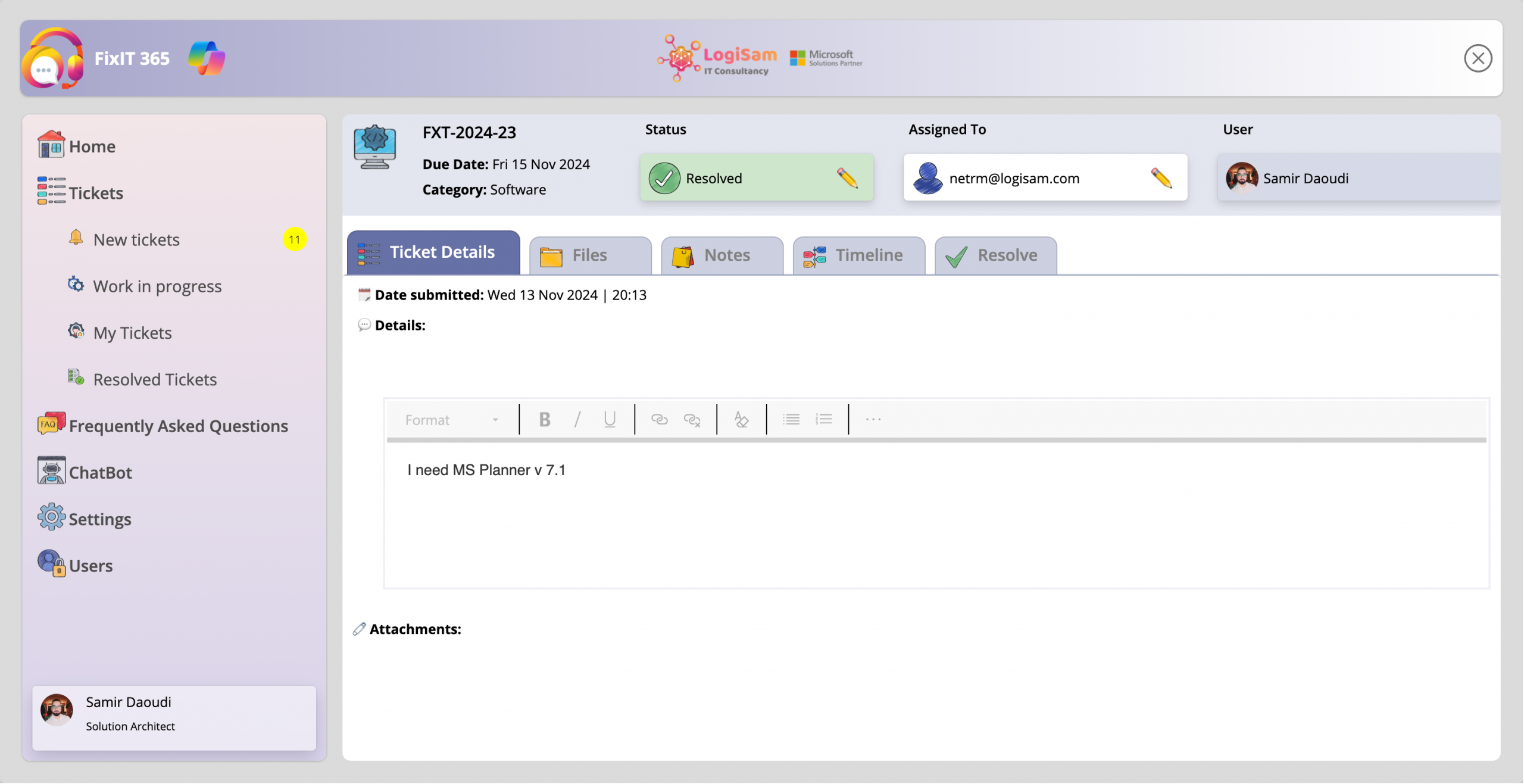This screenshot has height=784, width=1524.
Task: Click the FAQ icon
Action: pos(51,423)
